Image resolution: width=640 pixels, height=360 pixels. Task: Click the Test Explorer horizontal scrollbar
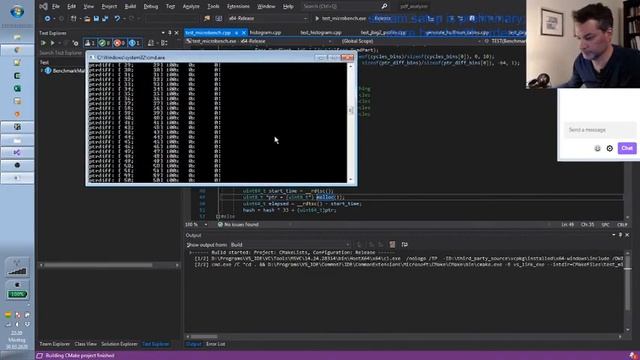109,265
